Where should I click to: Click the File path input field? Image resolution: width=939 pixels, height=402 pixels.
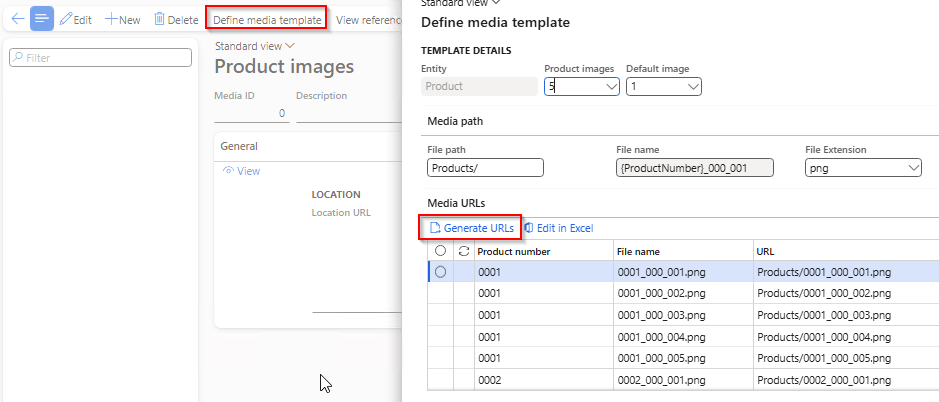point(485,168)
